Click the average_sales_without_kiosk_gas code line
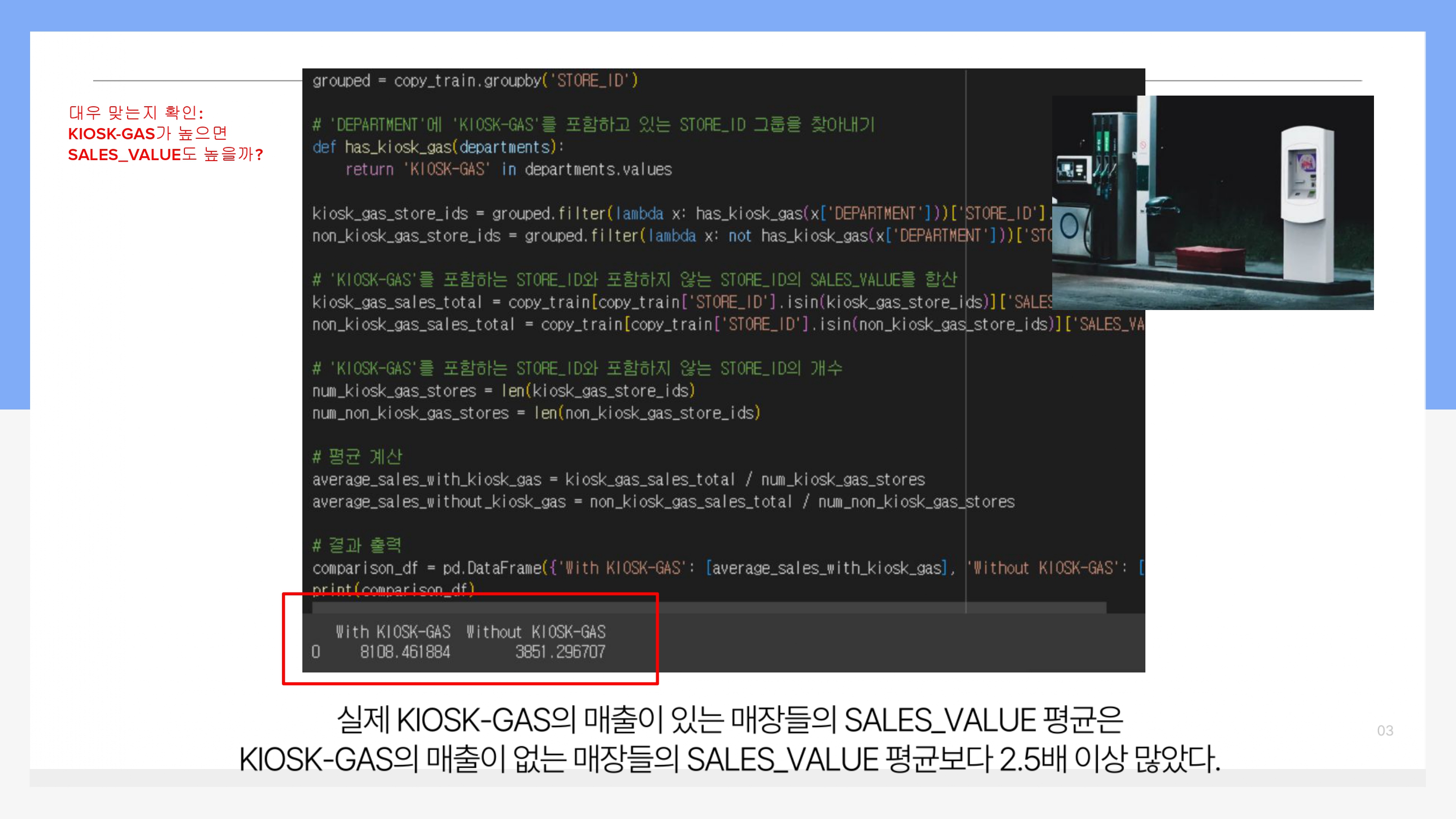This screenshot has width=1456, height=819. pos(663,501)
